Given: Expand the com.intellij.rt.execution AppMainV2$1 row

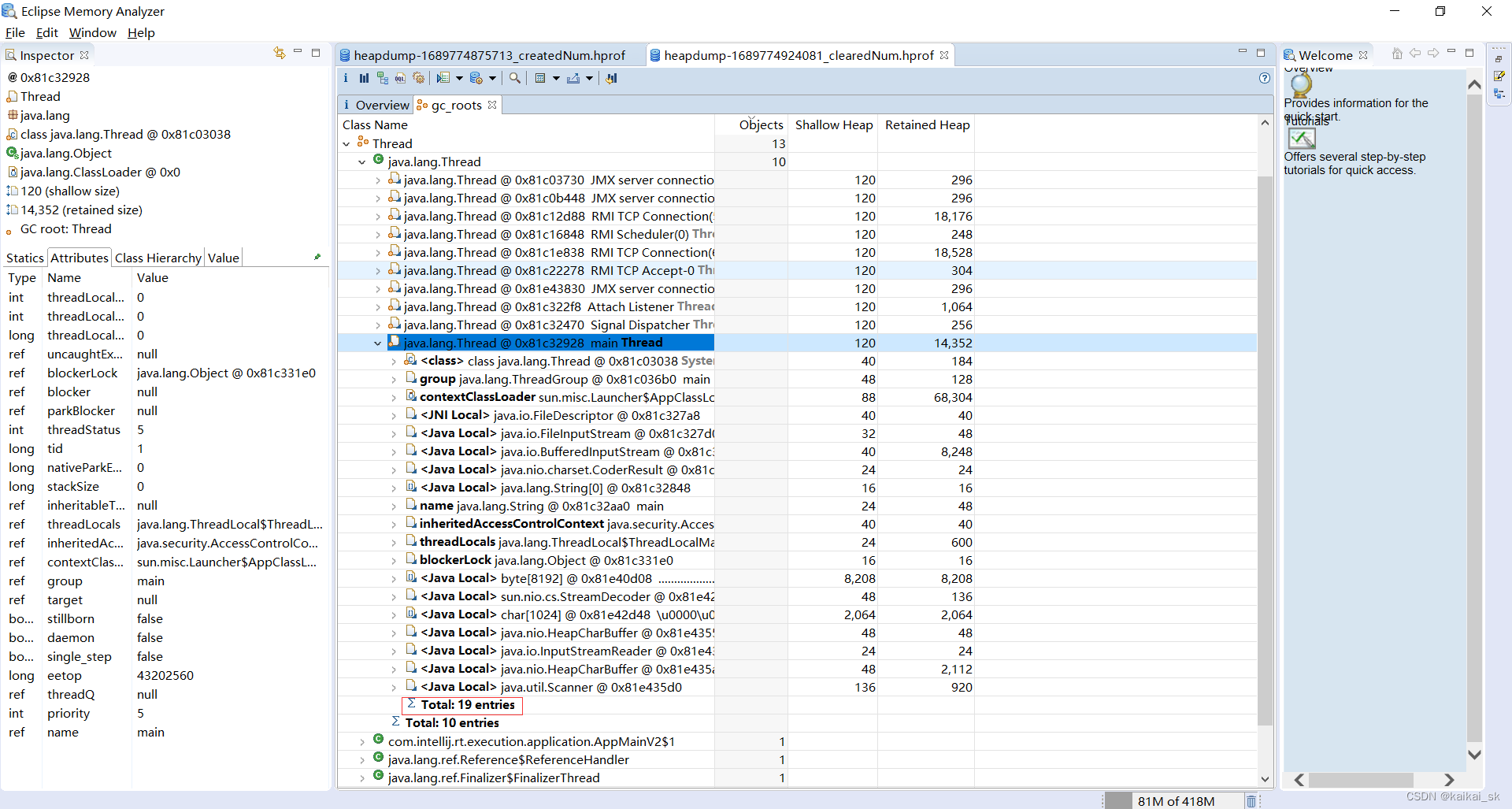Looking at the screenshot, I should pos(362,742).
